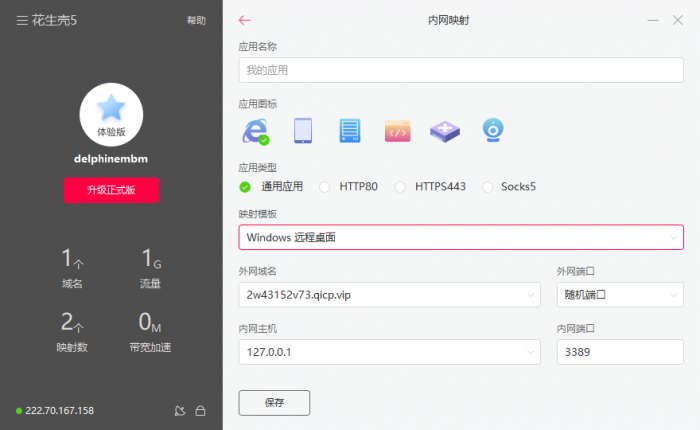Choose the blue server rack application icon
The height and width of the screenshot is (430, 700).
pyautogui.click(x=350, y=130)
